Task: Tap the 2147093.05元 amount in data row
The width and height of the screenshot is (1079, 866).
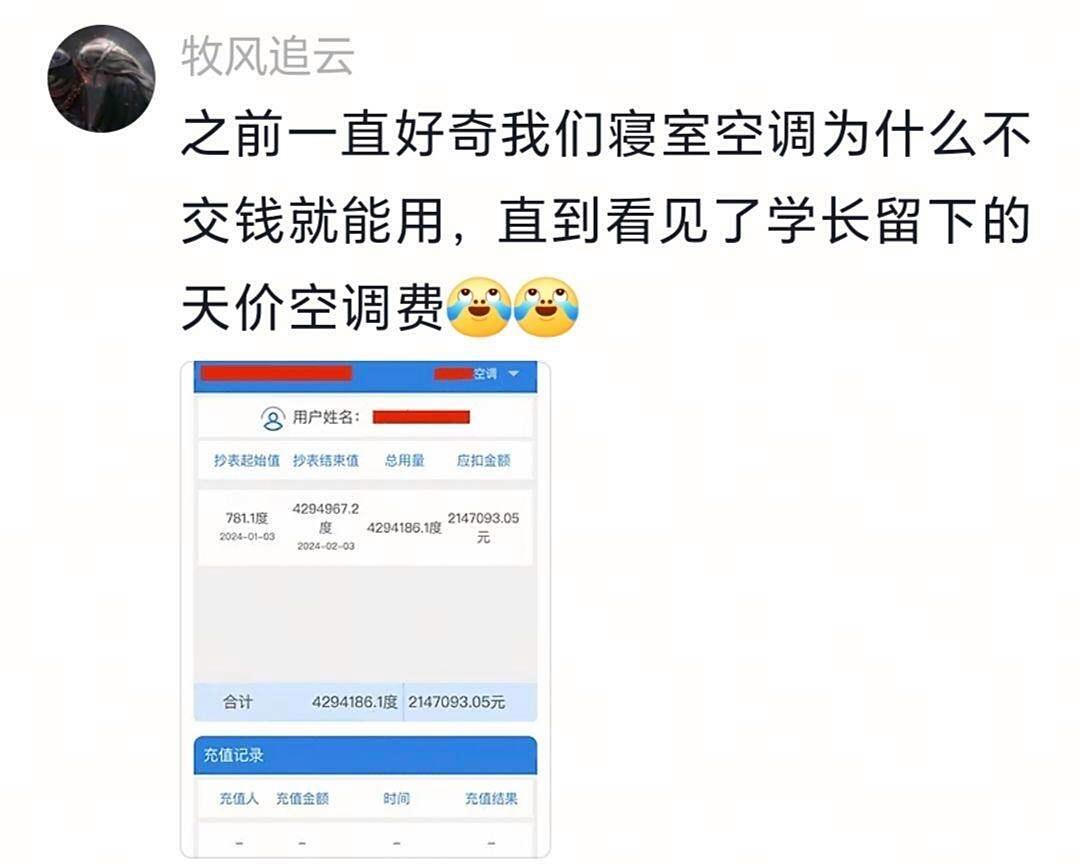Action: tap(483, 527)
